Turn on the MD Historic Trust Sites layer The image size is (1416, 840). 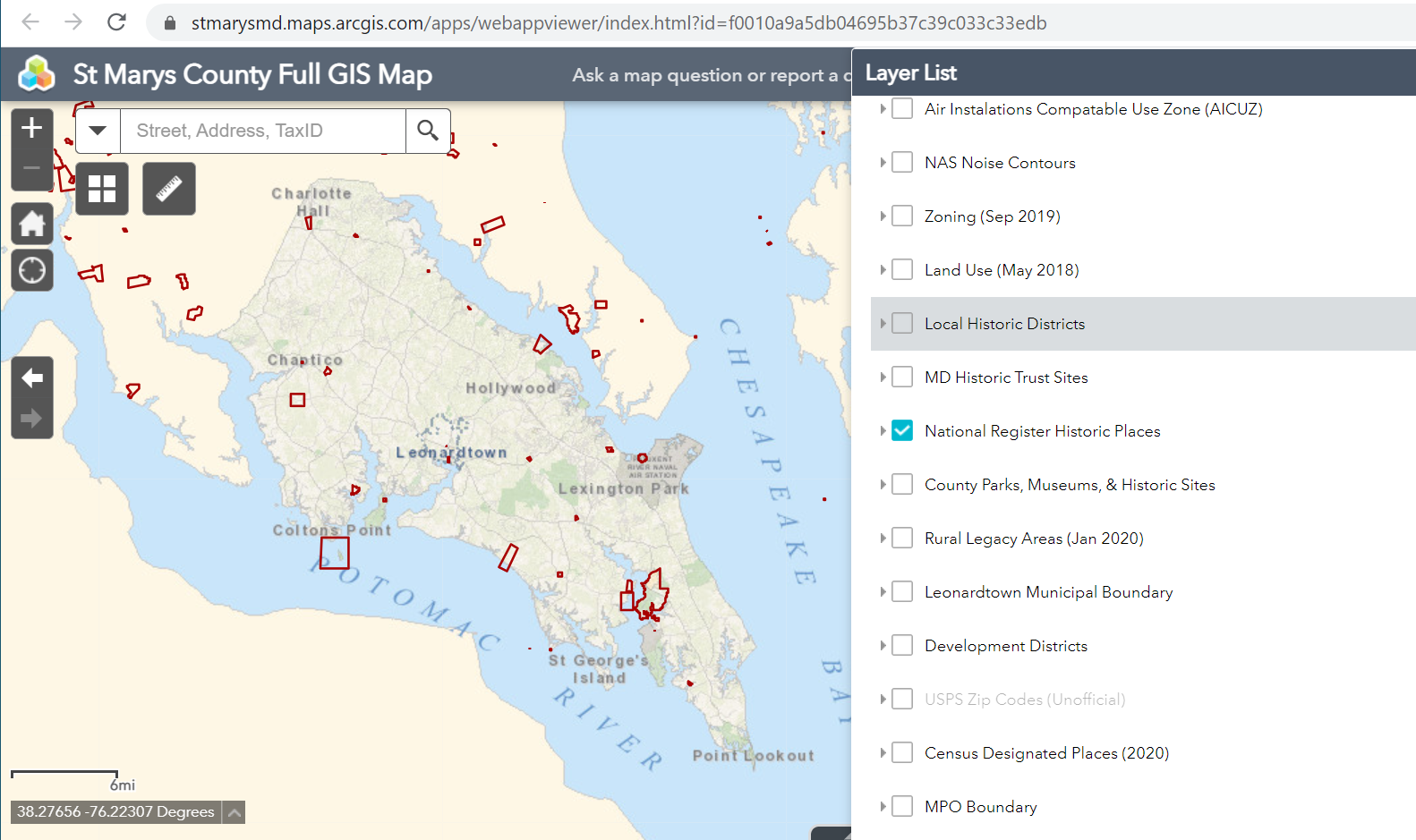[x=902, y=378]
